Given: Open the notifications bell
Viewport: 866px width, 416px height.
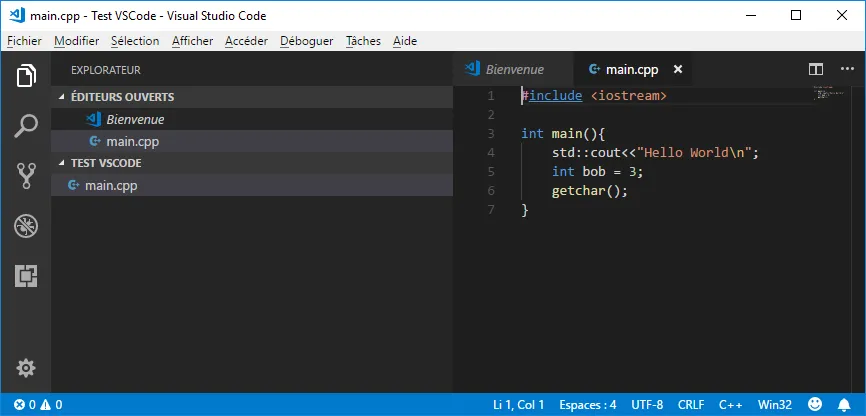Looking at the screenshot, I should coord(844,404).
